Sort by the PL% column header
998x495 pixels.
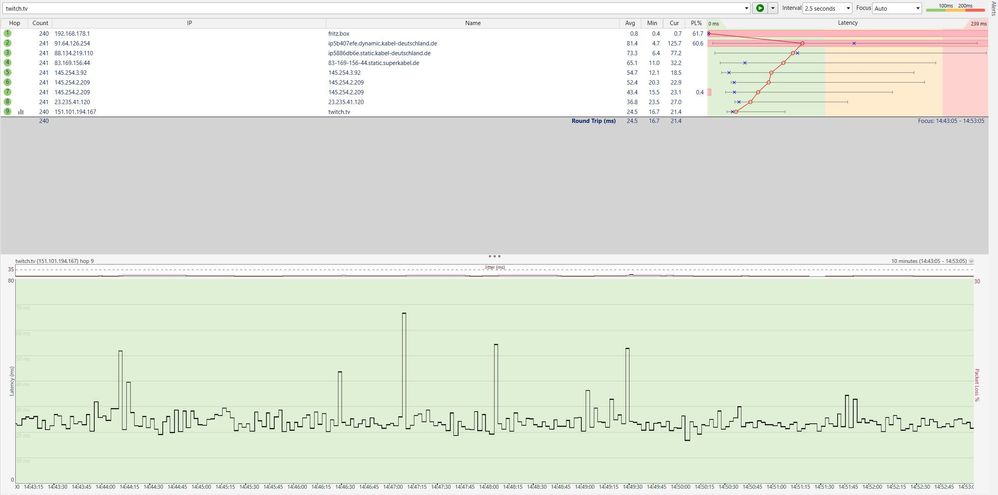click(x=696, y=23)
